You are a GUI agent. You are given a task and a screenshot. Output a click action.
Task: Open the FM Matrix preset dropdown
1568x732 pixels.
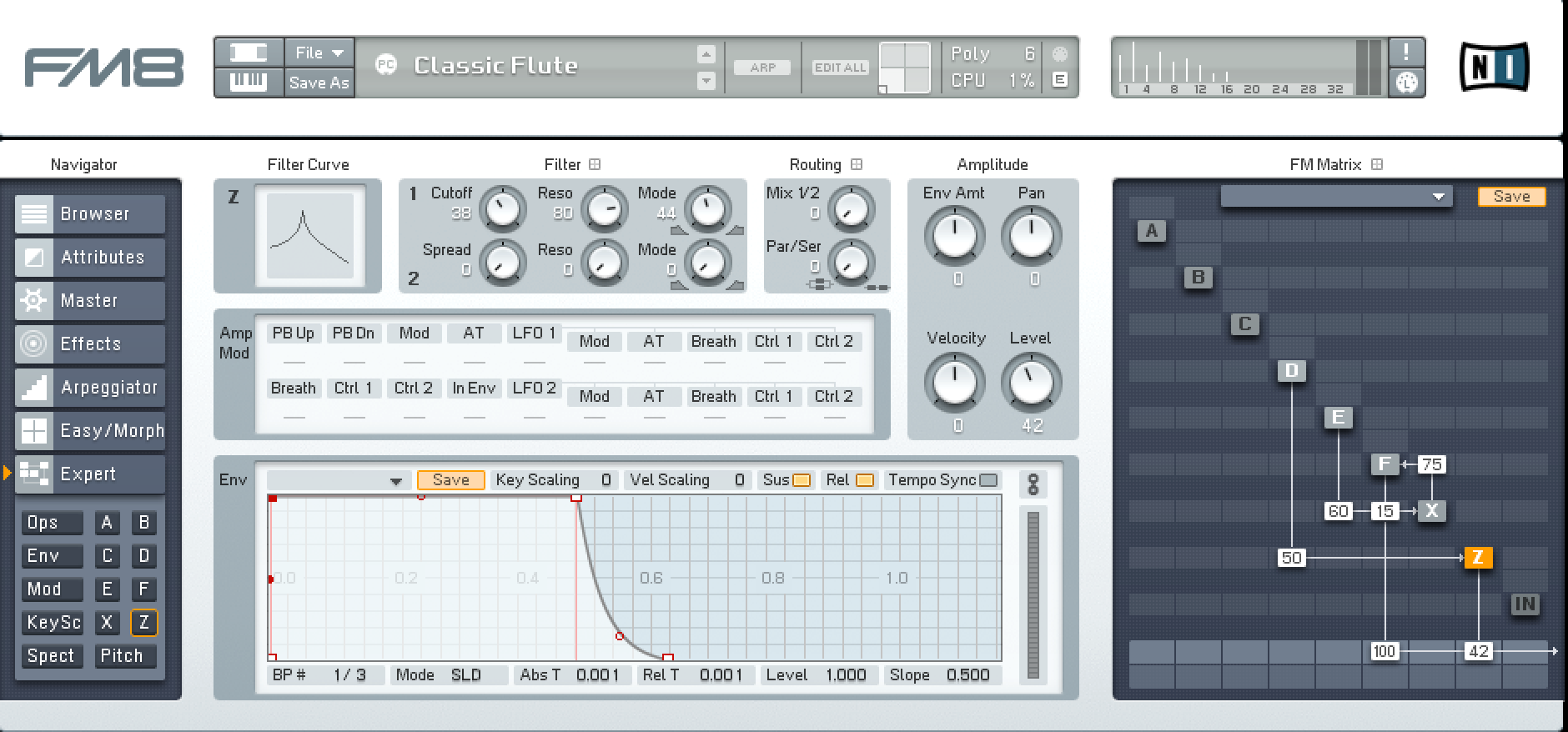pyautogui.click(x=1336, y=197)
